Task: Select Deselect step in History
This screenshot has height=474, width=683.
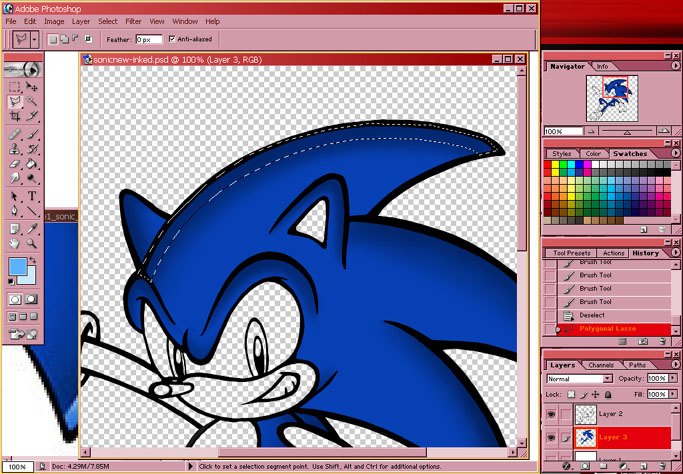Action: pyautogui.click(x=615, y=315)
